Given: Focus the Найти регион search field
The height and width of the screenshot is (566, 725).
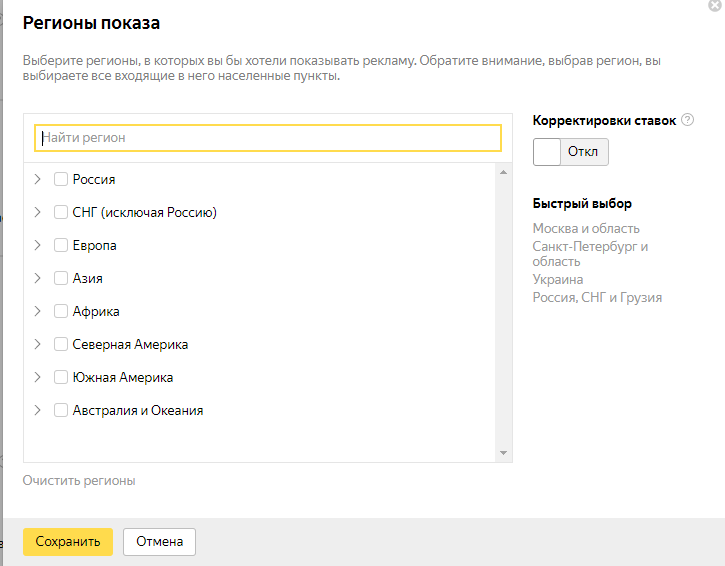Looking at the screenshot, I should [268, 138].
